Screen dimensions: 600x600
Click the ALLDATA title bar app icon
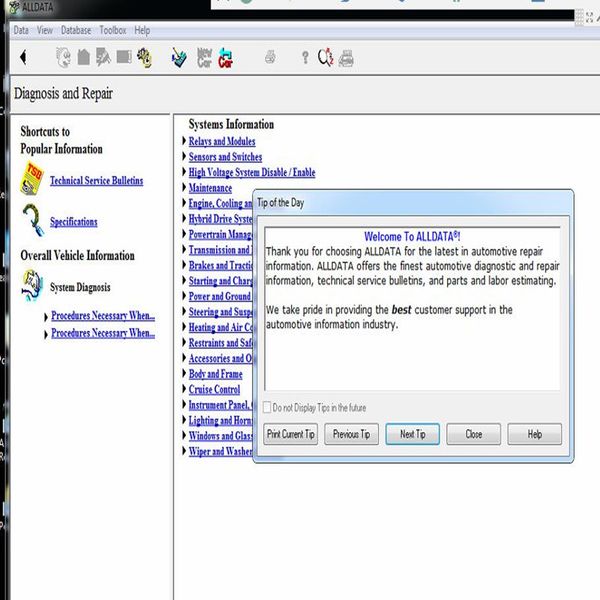click(x=15, y=7)
